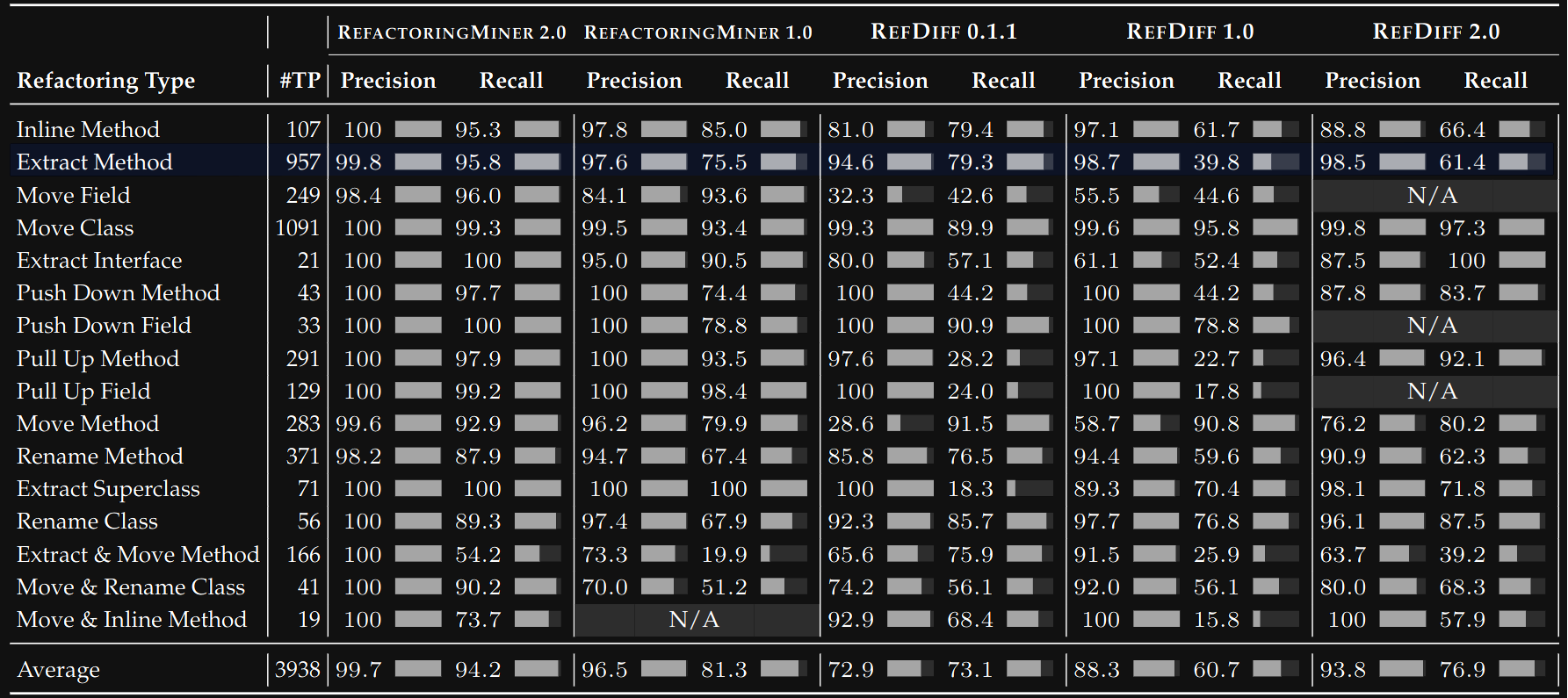Click the 'RefactoringMiner 1.0' tool heading

click(x=697, y=32)
